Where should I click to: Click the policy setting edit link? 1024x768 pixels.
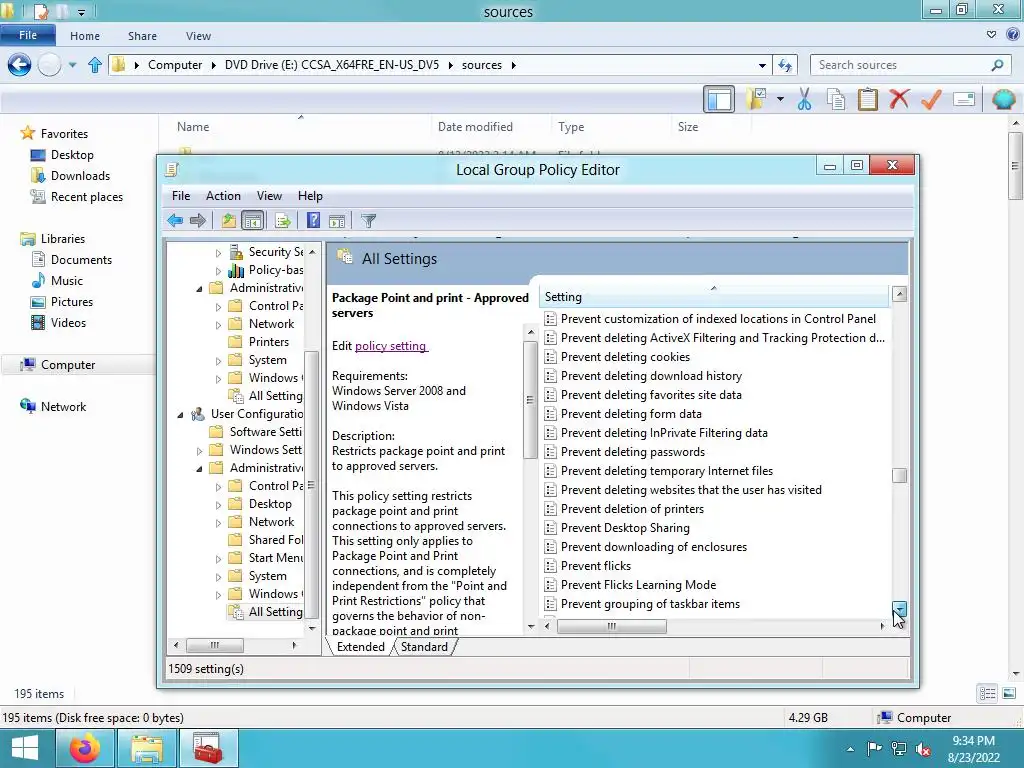point(391,346)
